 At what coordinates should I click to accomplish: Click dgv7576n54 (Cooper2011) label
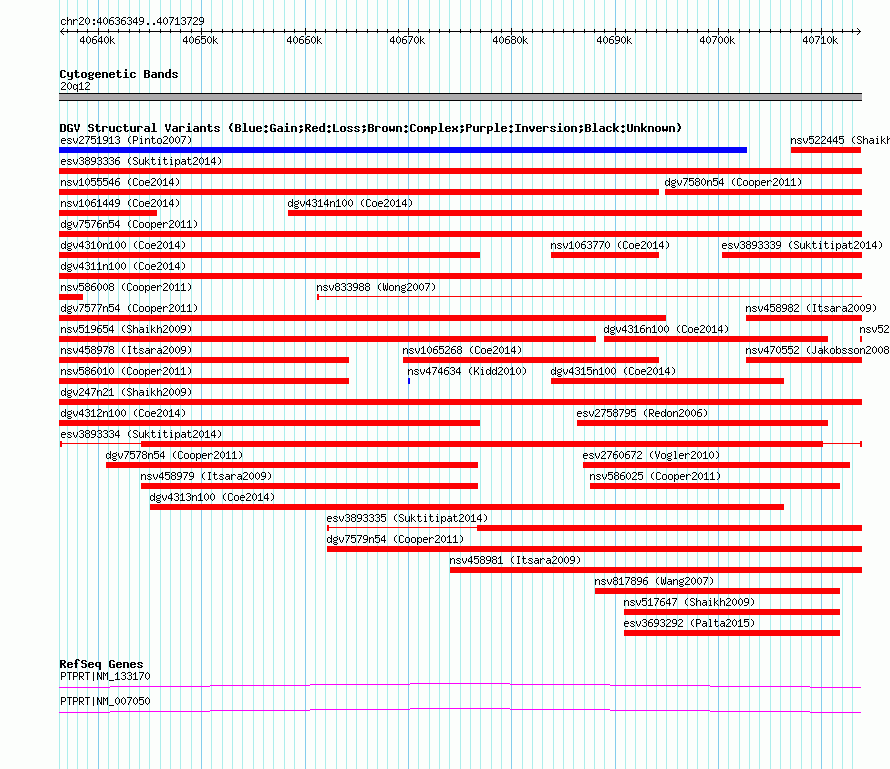129,224
